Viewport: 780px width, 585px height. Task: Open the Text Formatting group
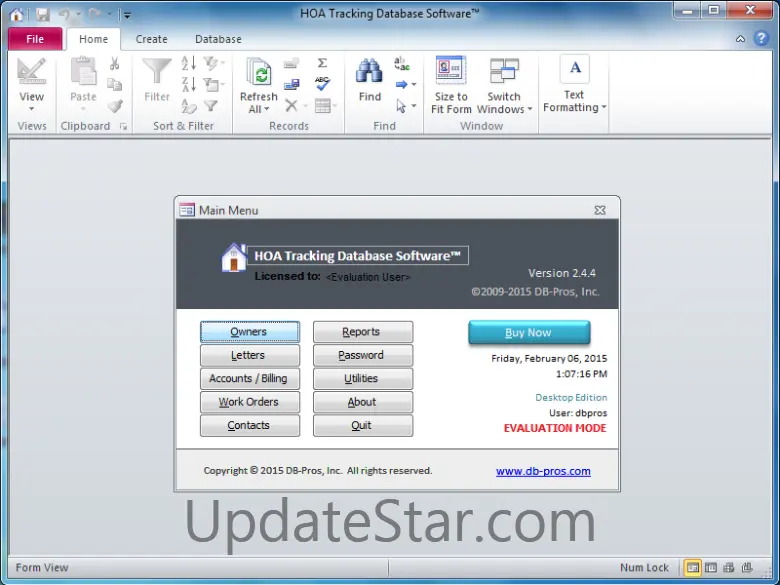coord(575,84)
